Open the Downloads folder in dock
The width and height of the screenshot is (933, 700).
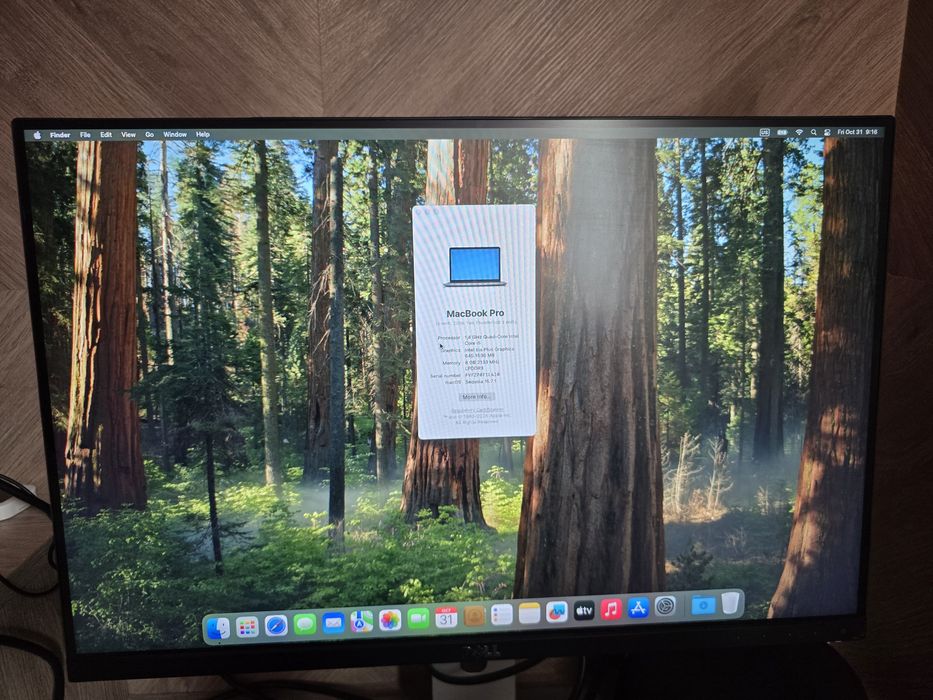point(703,605)
